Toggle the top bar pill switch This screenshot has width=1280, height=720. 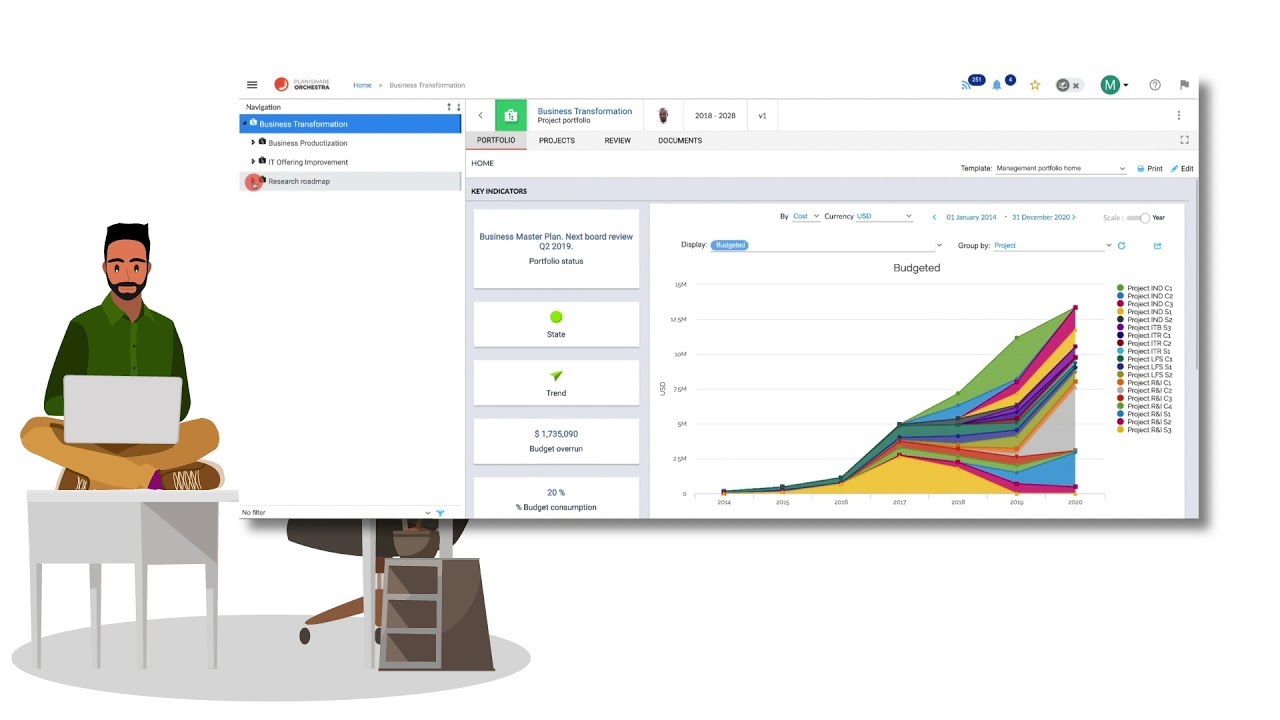tap(1069, 85)
